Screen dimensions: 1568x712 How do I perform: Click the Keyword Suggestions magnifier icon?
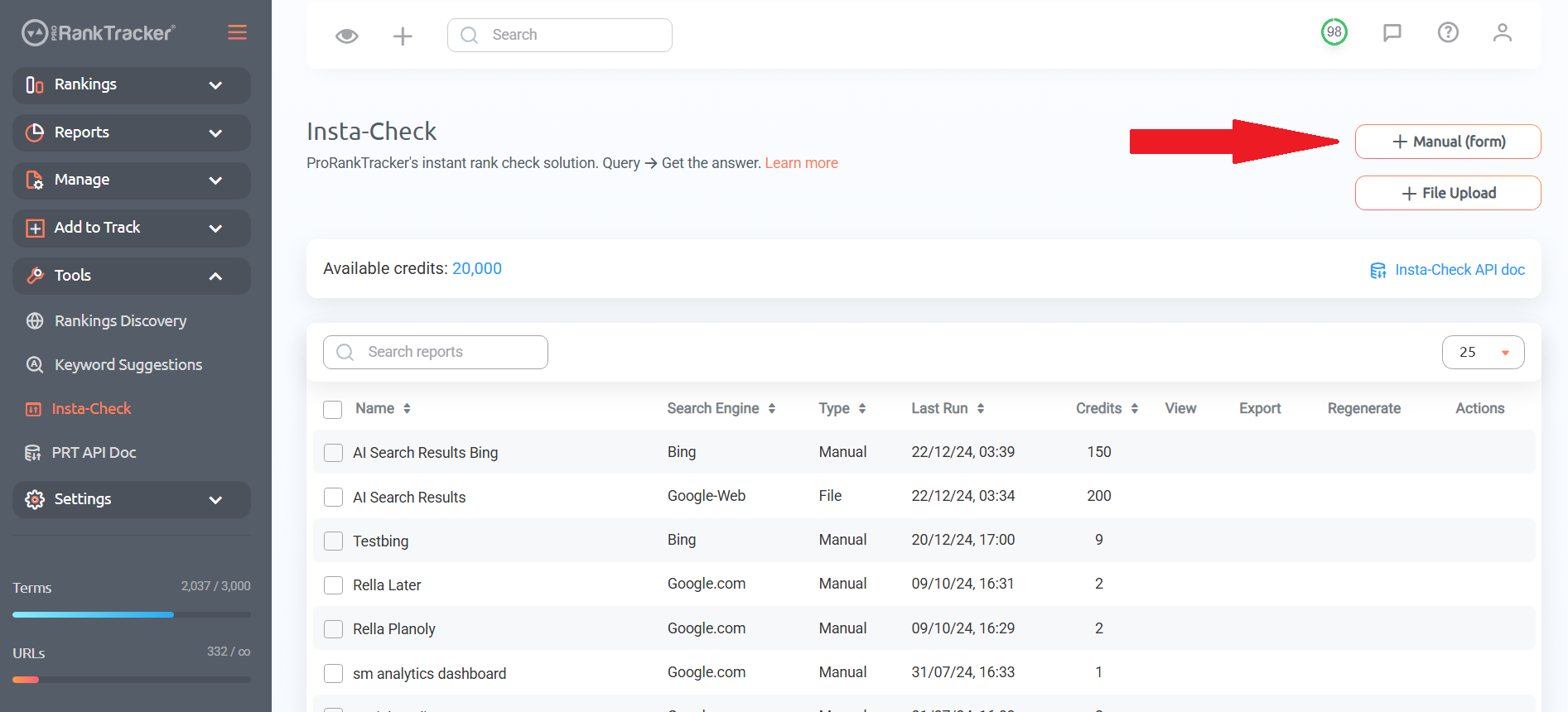click(35, 365)
